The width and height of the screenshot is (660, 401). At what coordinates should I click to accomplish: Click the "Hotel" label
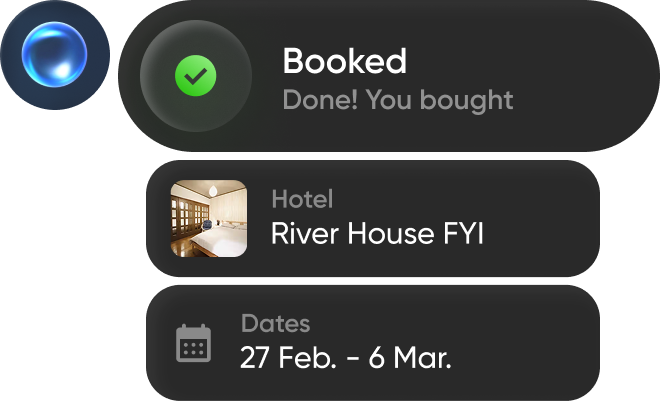[302, 199]
